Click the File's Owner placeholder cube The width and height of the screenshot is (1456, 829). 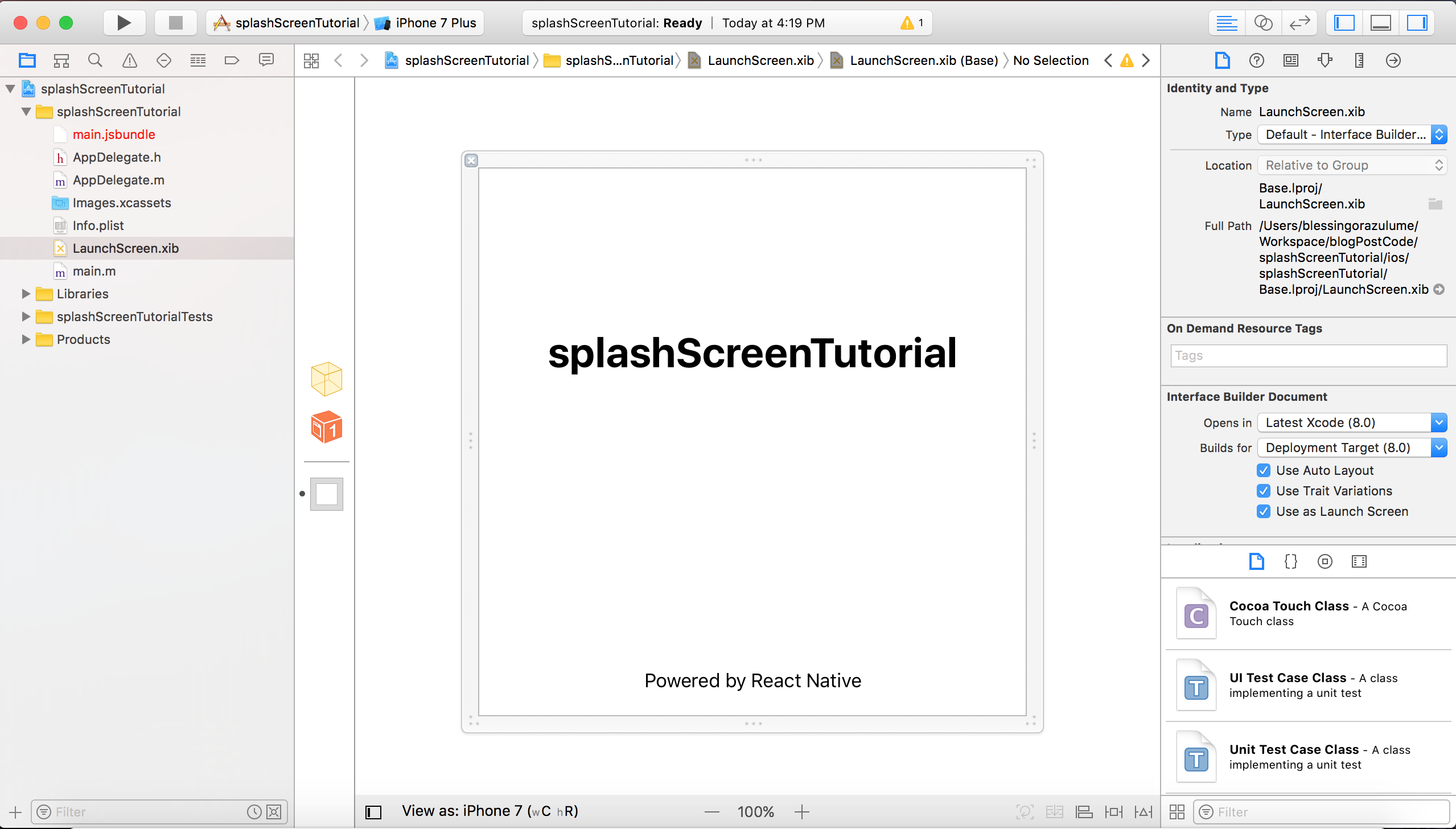(x=327, y=379)
